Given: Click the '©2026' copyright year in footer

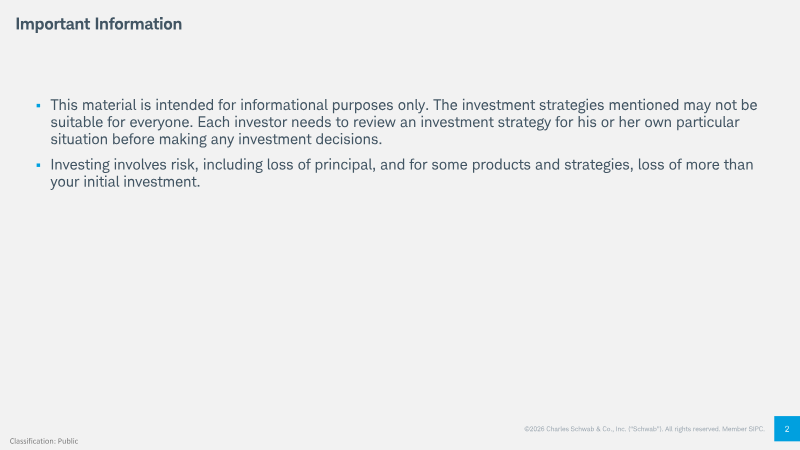Looking at the screenshot, I should tap(533, 429).
